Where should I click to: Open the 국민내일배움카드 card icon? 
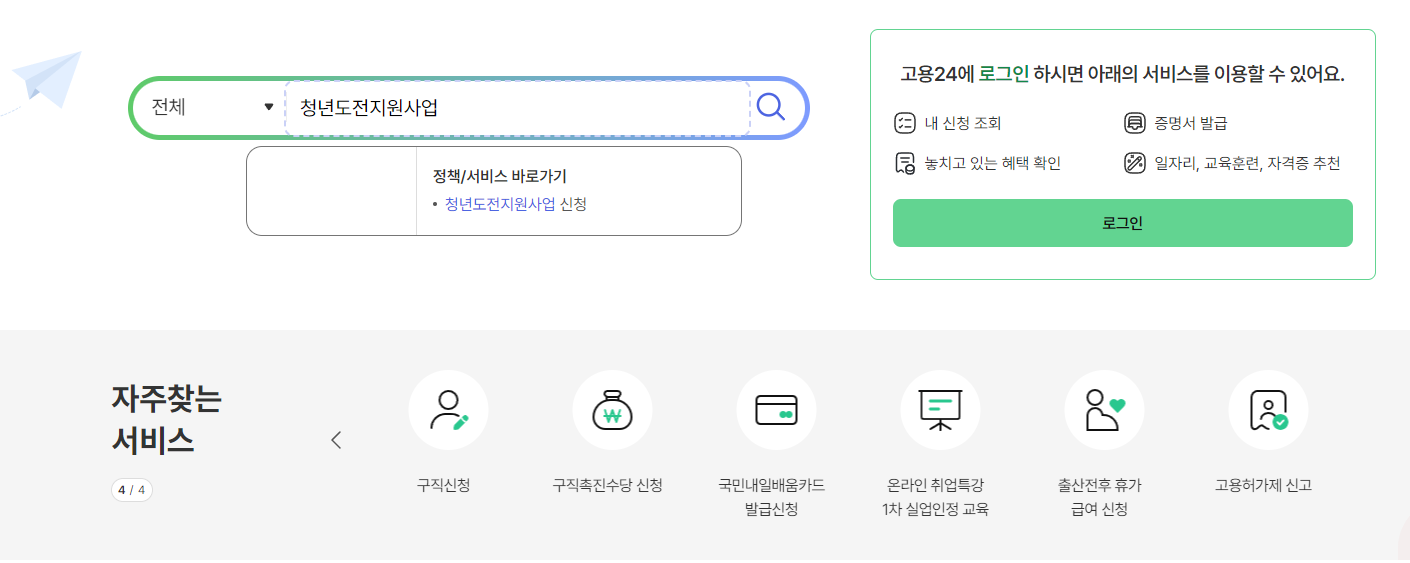coord(776,410)
